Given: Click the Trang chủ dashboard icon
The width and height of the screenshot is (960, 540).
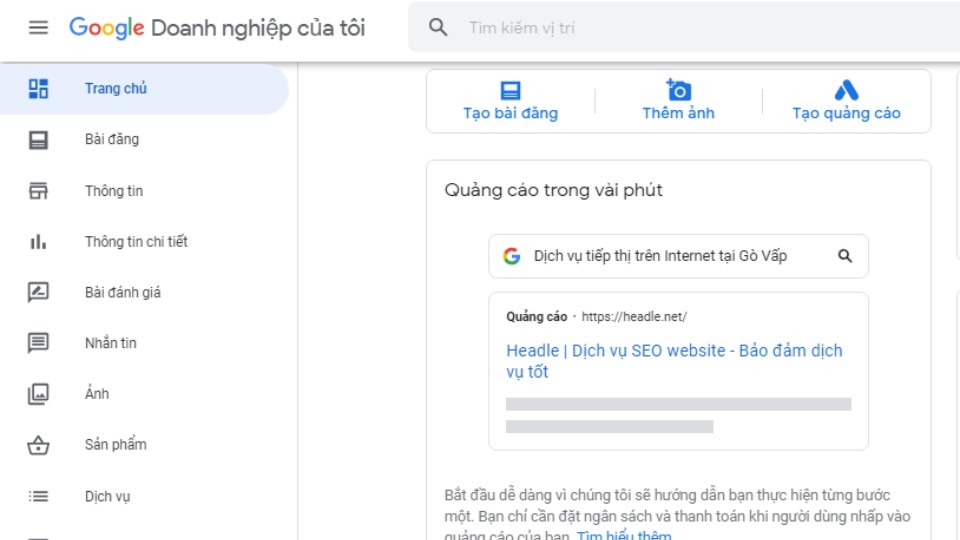Looking at the screenshot, I should point(38,88).
